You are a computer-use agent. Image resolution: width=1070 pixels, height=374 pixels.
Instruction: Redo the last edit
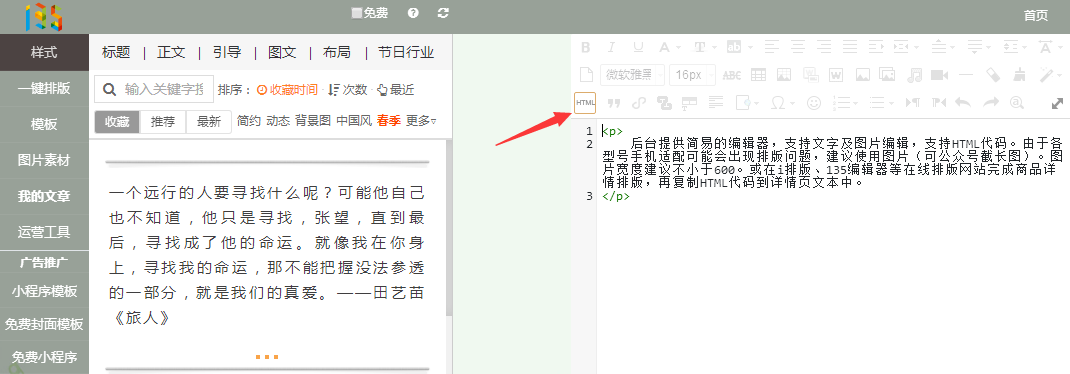(990, 102)
